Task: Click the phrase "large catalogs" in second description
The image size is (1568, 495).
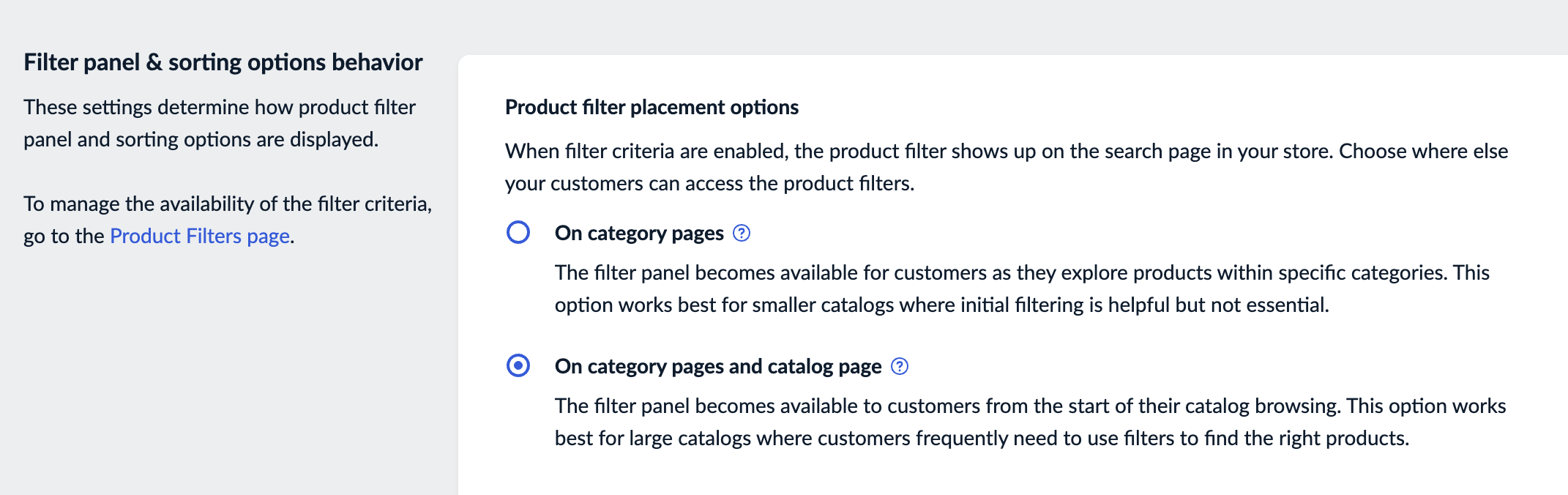Action: click(692, 437)
